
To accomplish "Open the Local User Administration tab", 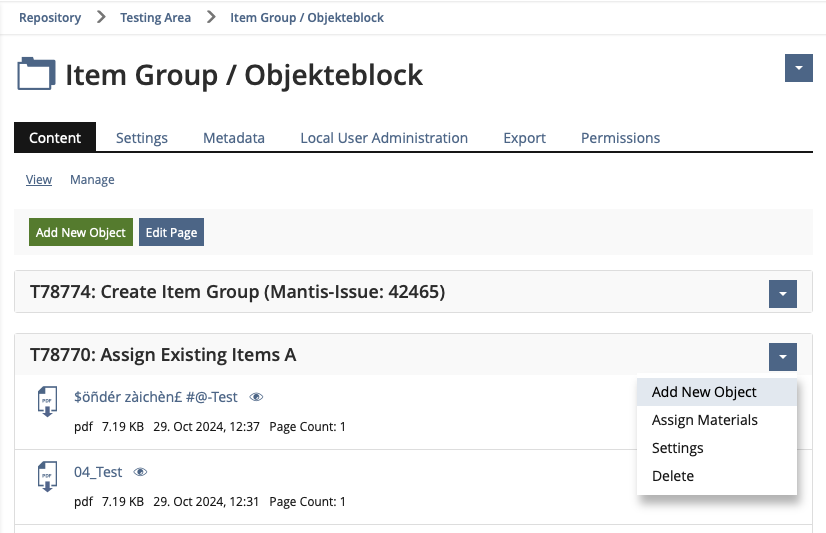I will point(384,138).
